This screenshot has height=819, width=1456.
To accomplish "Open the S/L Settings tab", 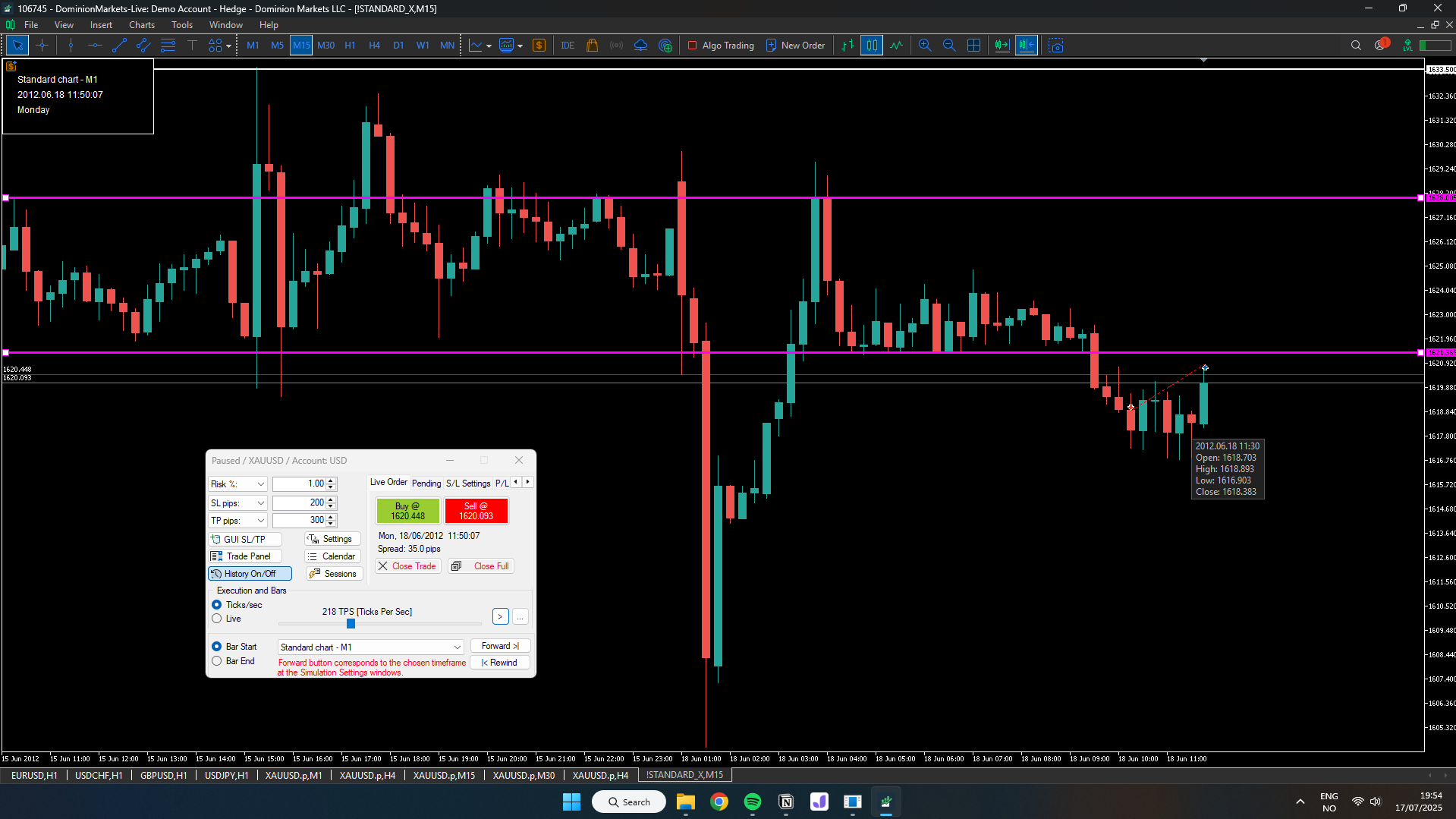I will tap(468, 484).
